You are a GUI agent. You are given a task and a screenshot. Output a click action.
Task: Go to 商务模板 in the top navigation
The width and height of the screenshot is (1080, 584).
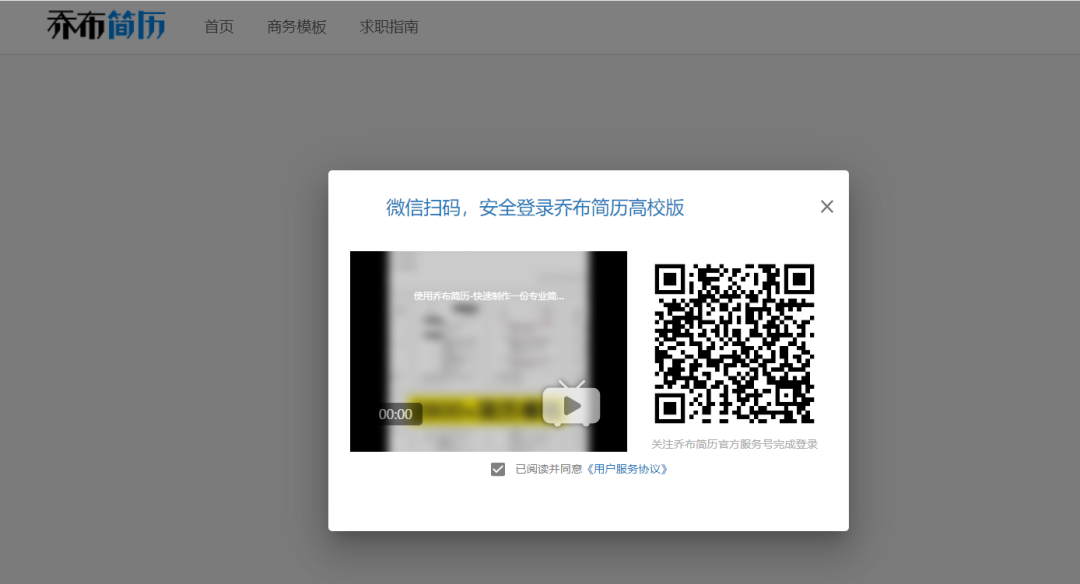click(297, 27)
